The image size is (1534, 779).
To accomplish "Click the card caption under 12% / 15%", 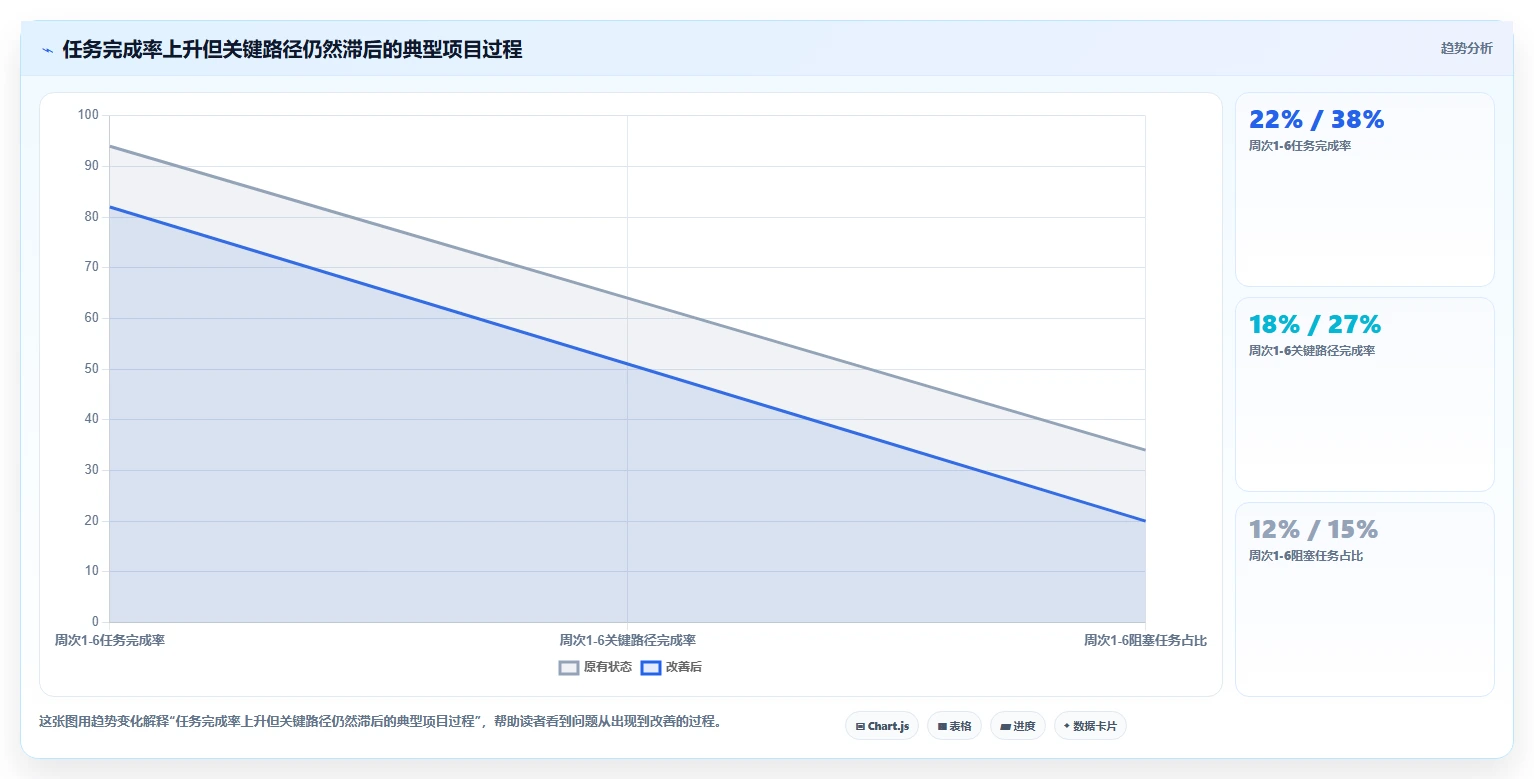I will 1306,556.
